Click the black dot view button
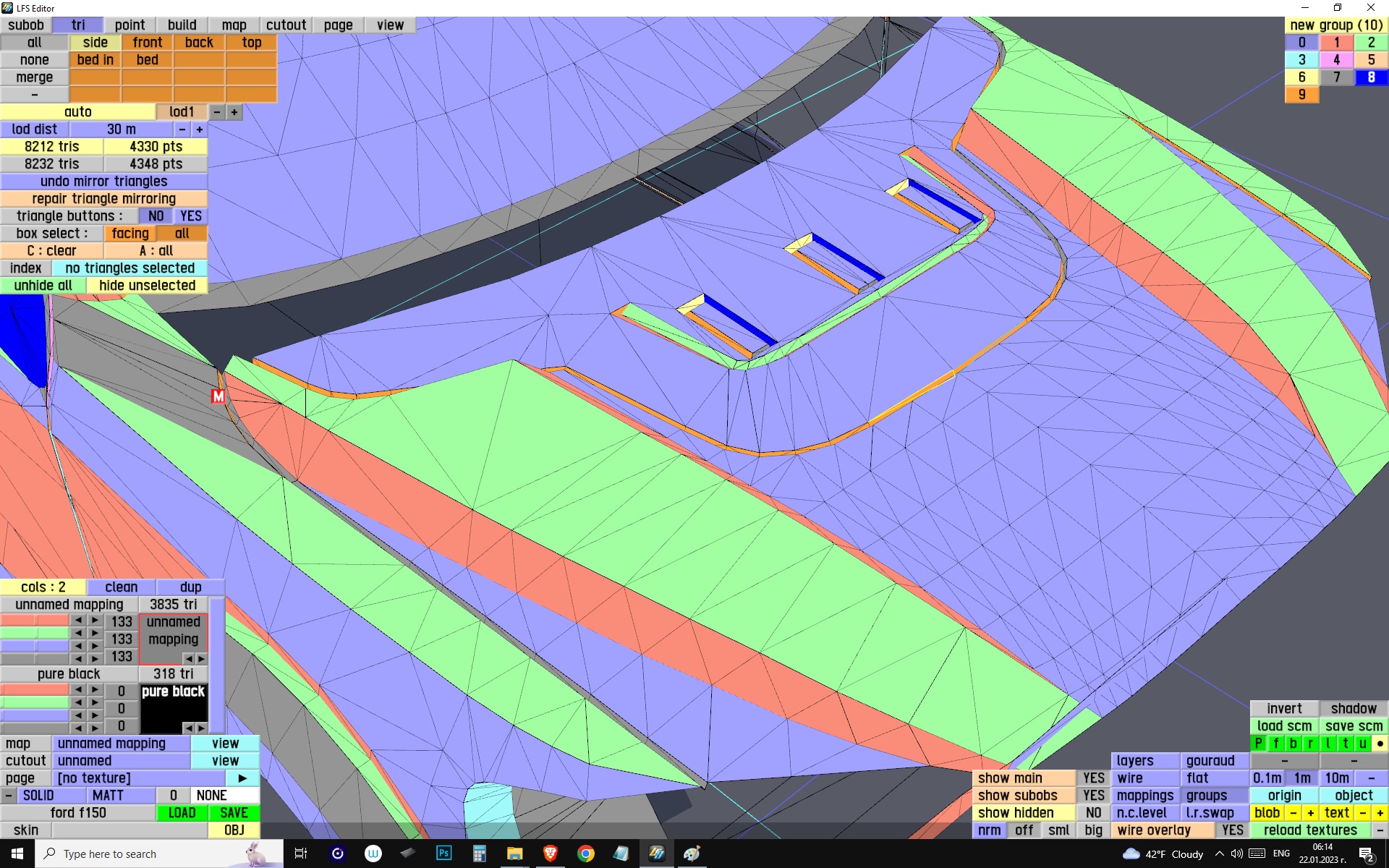 (x=1380, y=744)
